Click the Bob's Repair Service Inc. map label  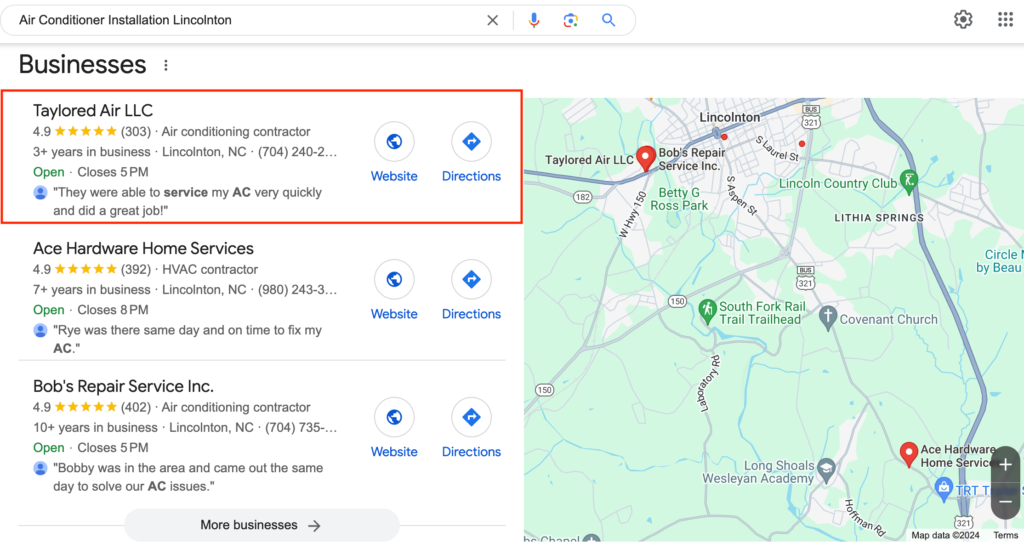coord(692,159)
